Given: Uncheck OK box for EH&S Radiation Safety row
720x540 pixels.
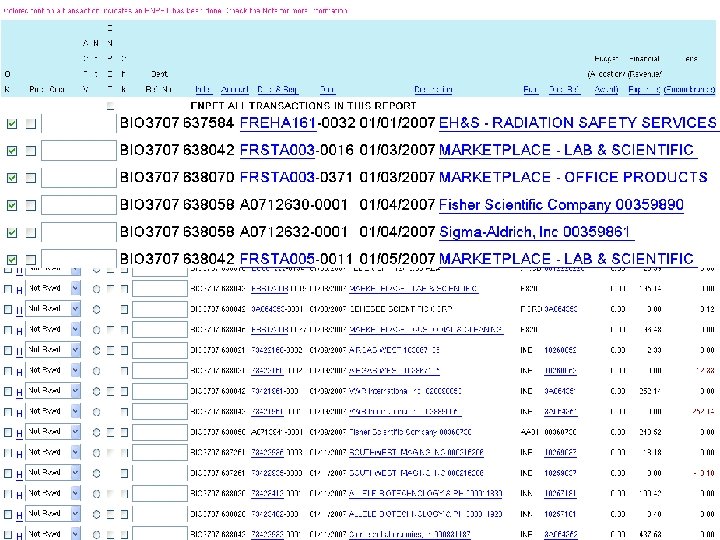Looking at the screenshot, I should [x=12, y=124].
